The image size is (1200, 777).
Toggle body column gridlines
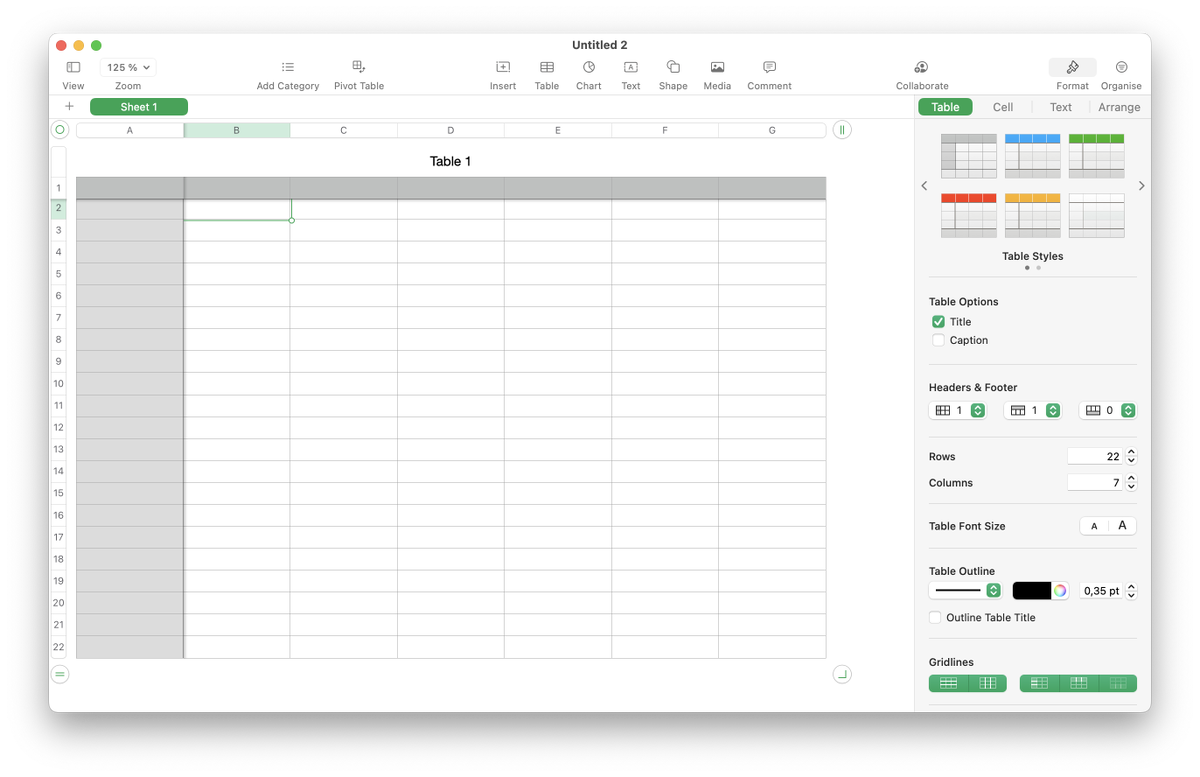point(987,683)
